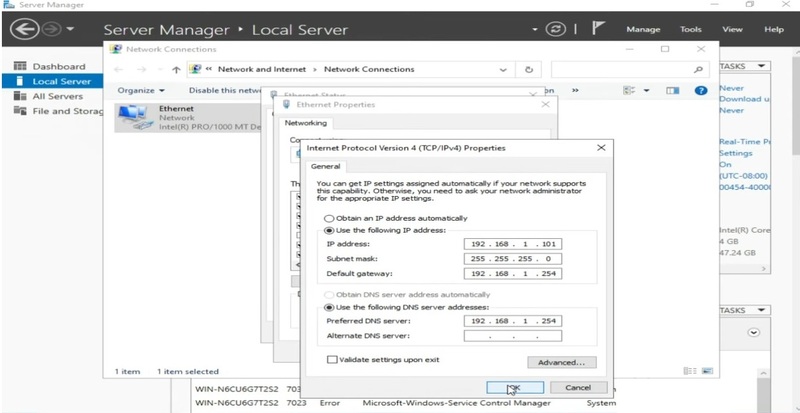The image size is (800, 413).
Task: Select Obtain an IP address automatically
Action: 396,218
